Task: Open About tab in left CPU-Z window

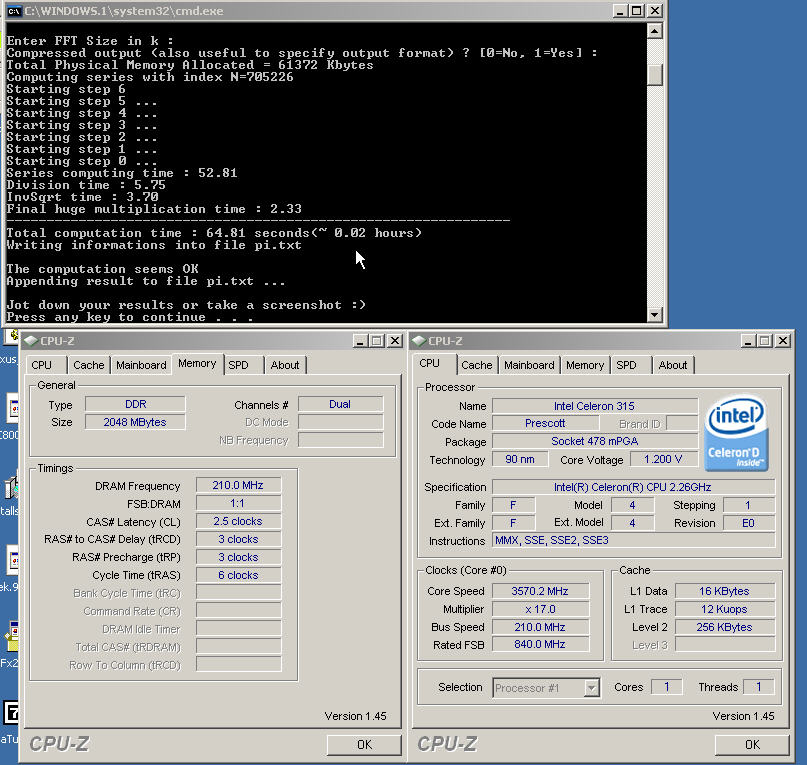Action: tap(285, 365)
